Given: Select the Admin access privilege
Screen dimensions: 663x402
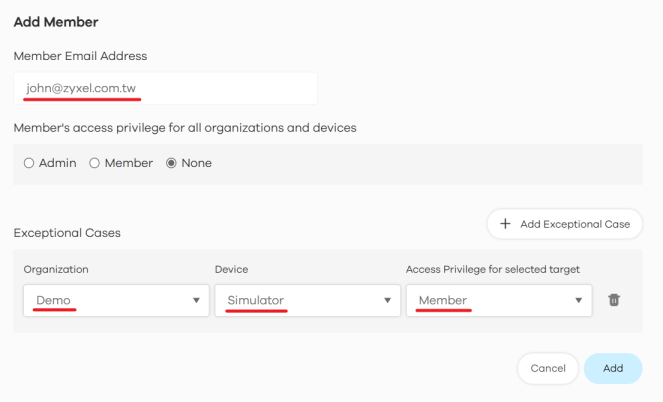Looking at the screenshot, I should click(29, 163).
